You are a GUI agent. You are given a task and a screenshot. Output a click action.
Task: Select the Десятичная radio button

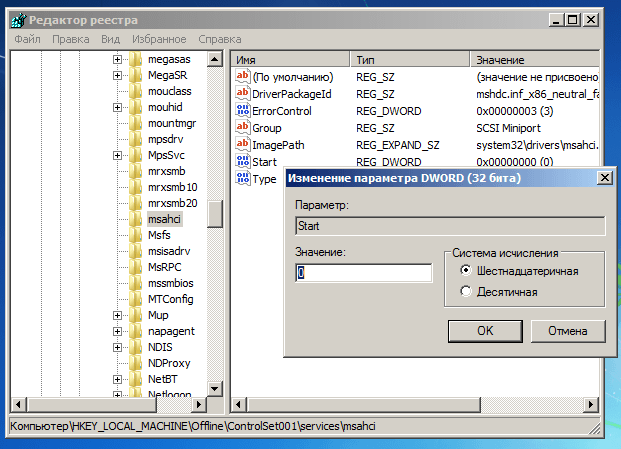(466, 292)
